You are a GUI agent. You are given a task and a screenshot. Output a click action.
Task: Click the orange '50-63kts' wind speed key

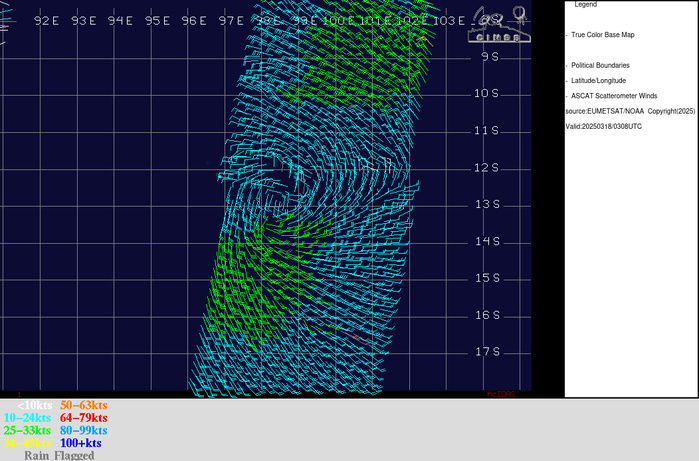84,405
